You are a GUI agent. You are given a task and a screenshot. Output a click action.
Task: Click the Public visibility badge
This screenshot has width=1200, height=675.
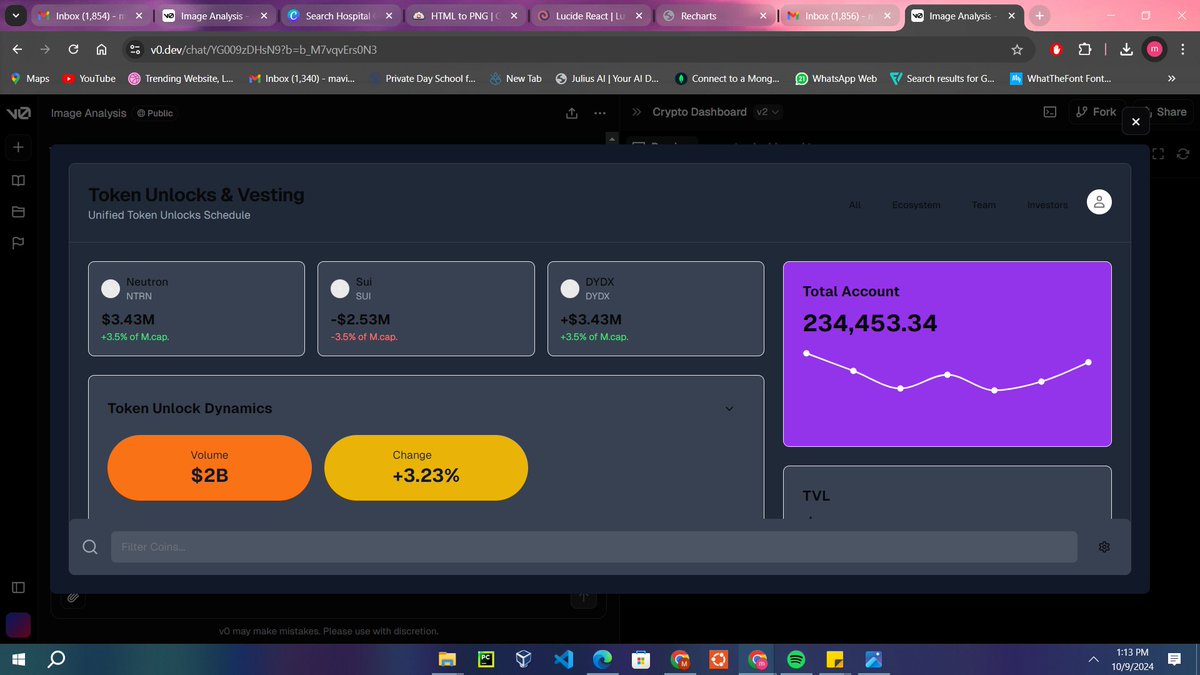click(154, 113)
